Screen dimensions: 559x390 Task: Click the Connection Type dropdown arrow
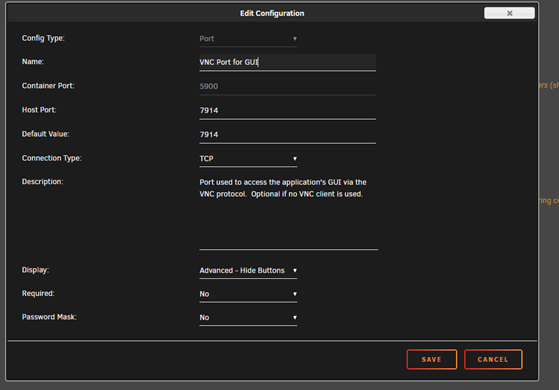[295, 159]
